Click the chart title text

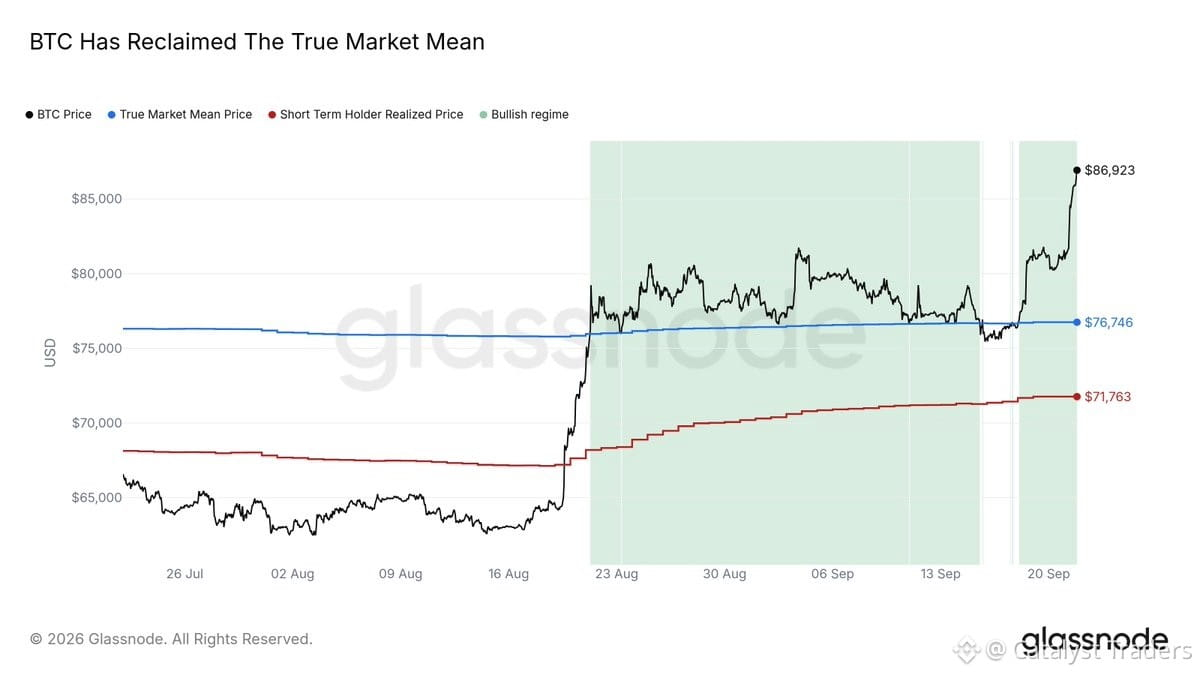pyautogui.click(x=257, y=42)
